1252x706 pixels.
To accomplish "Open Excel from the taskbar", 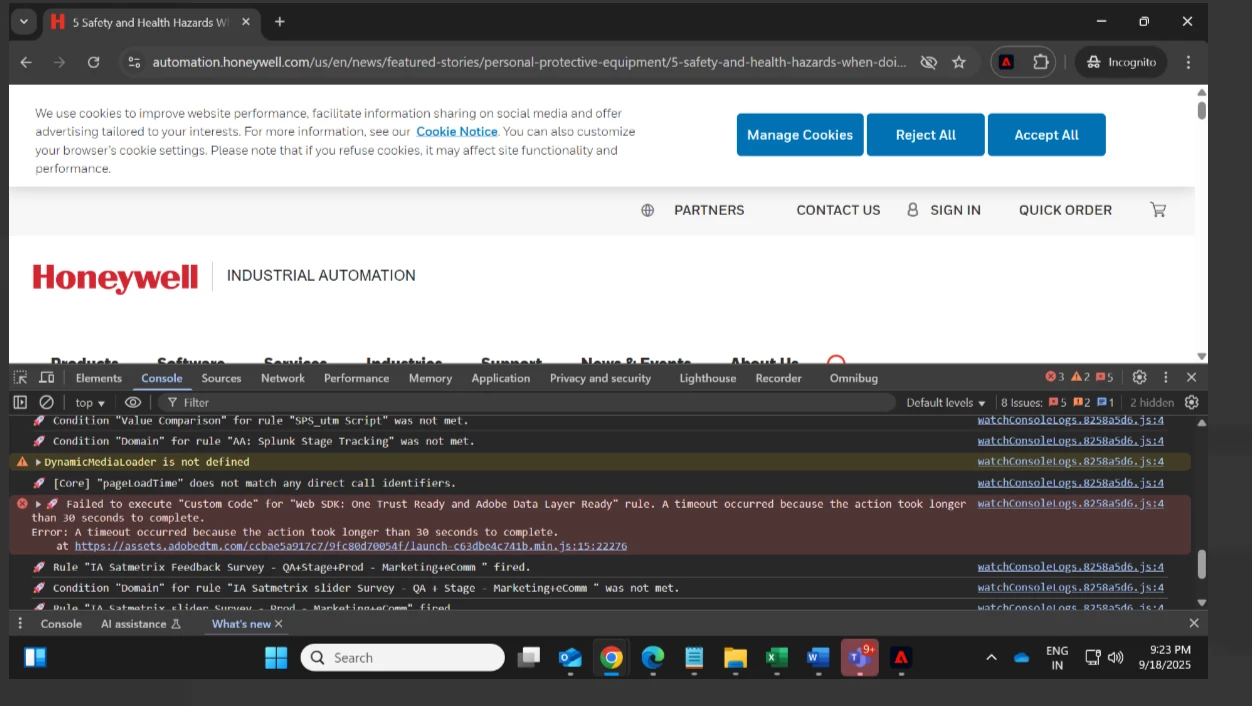I will [x=776, y=657].
